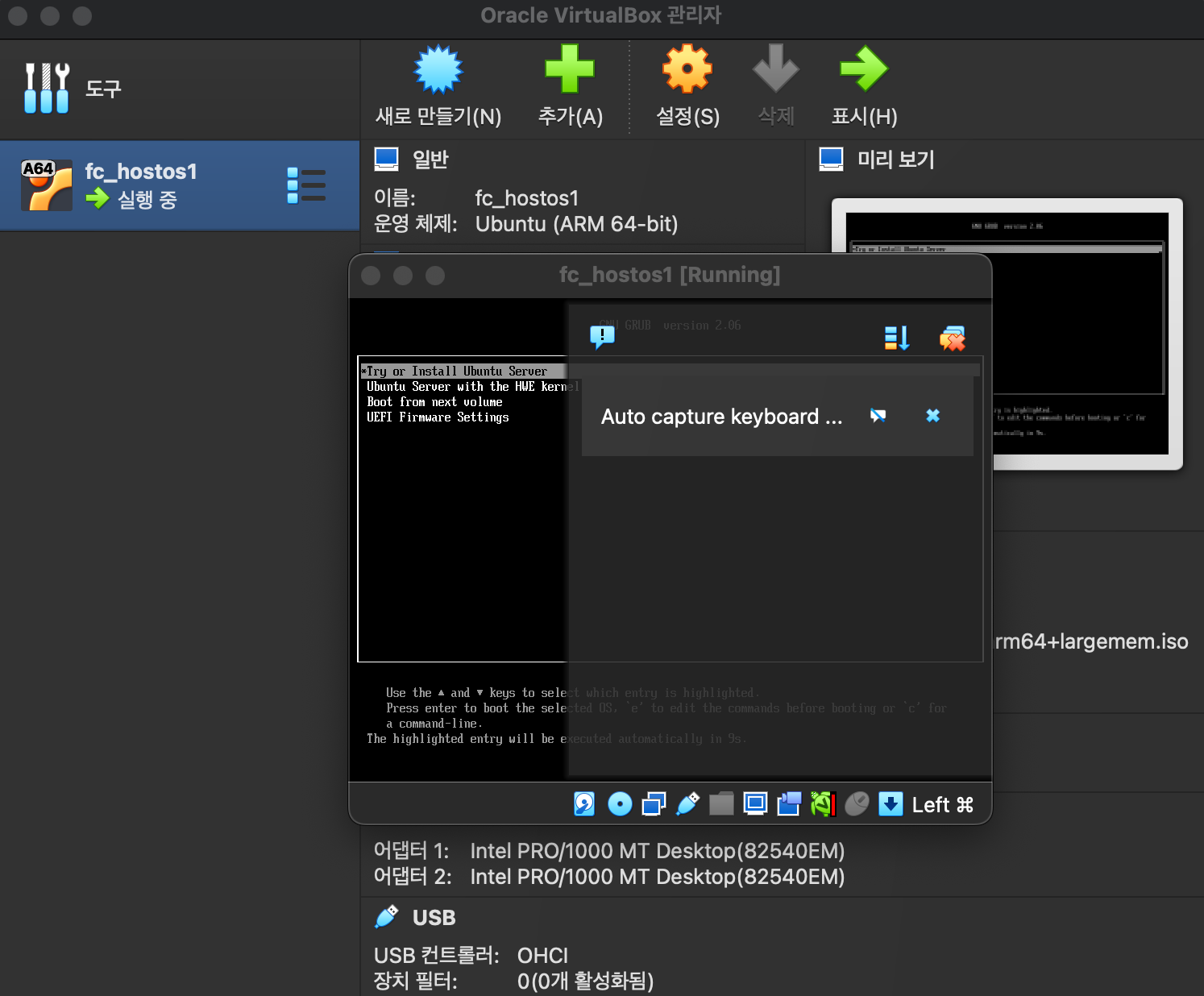Open the fc_hostos1 machine tools menu icon
Viewport: 1204px width, 996px height.
(306, 185)
